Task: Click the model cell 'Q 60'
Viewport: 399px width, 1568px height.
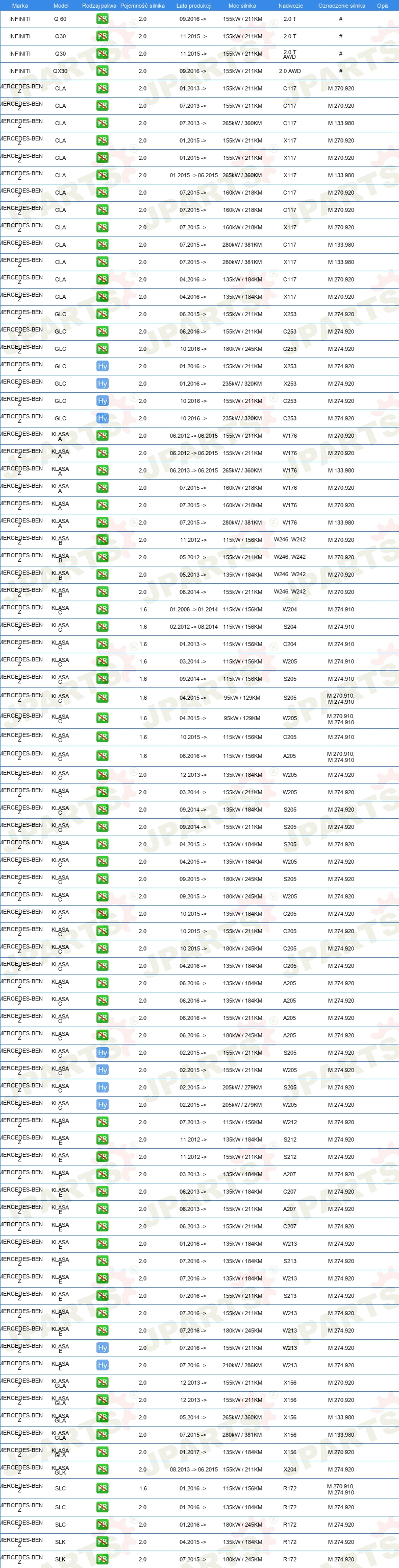Action: (60, 19)
